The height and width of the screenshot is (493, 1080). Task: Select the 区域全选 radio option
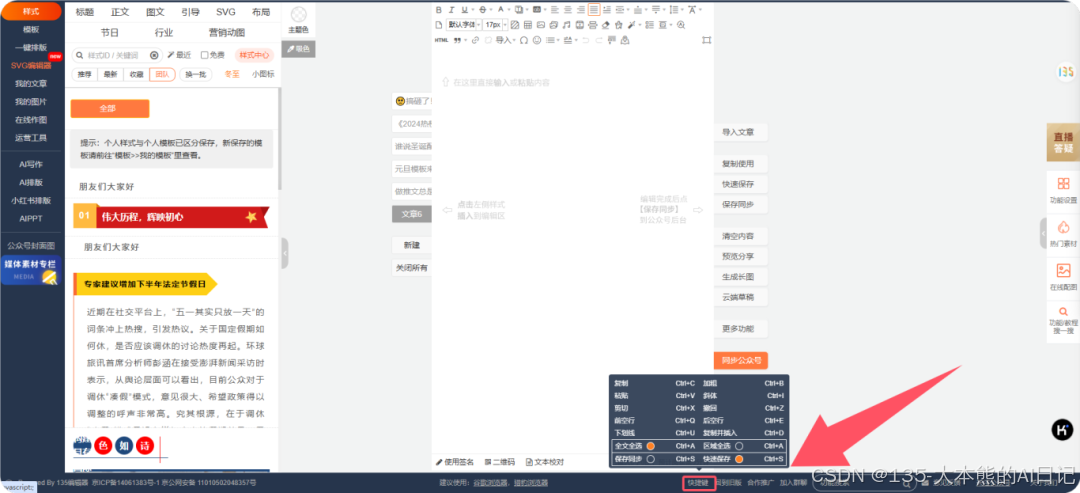(739, 446)
